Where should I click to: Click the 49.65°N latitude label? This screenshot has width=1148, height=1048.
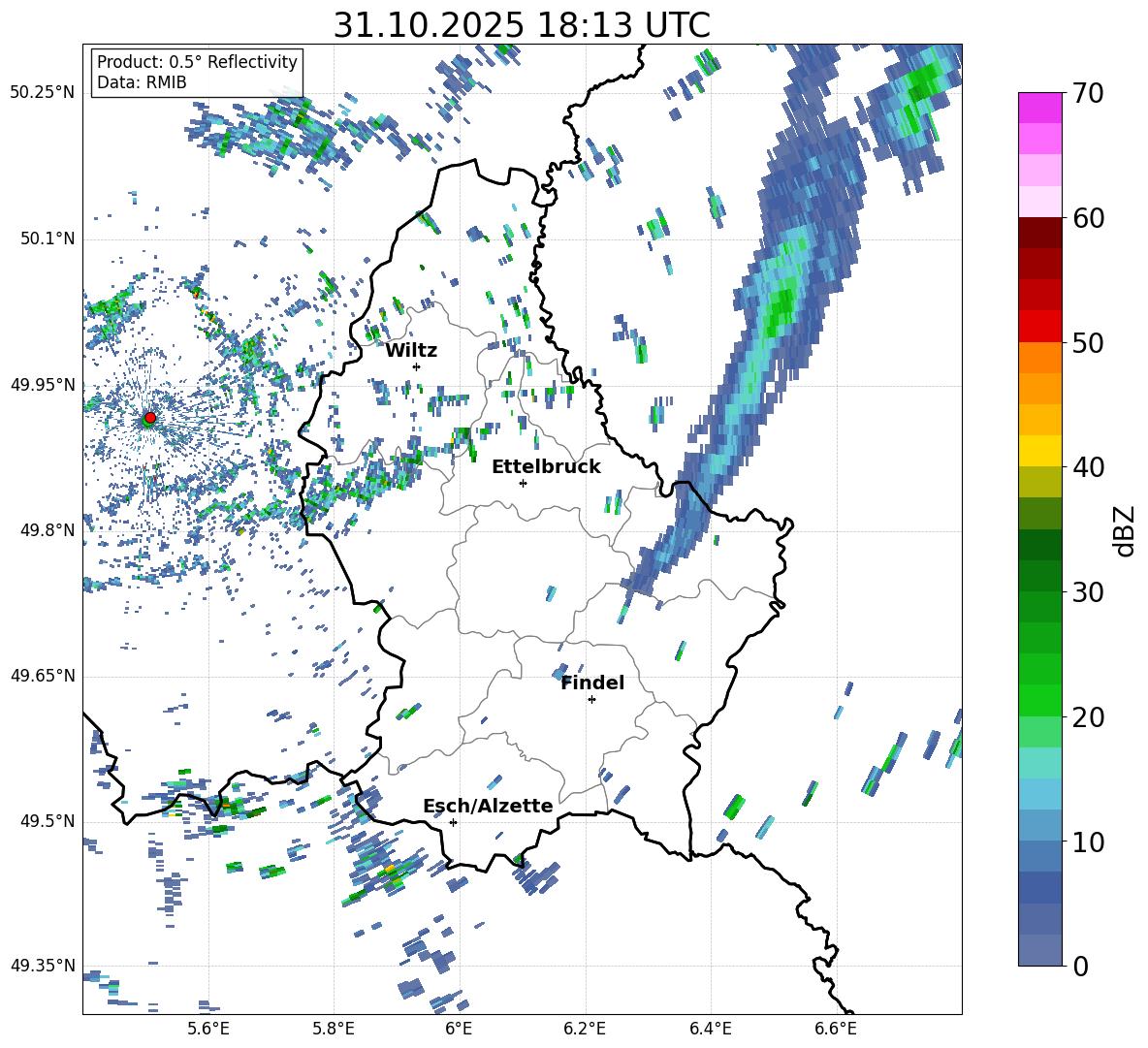tap(43, 676)
